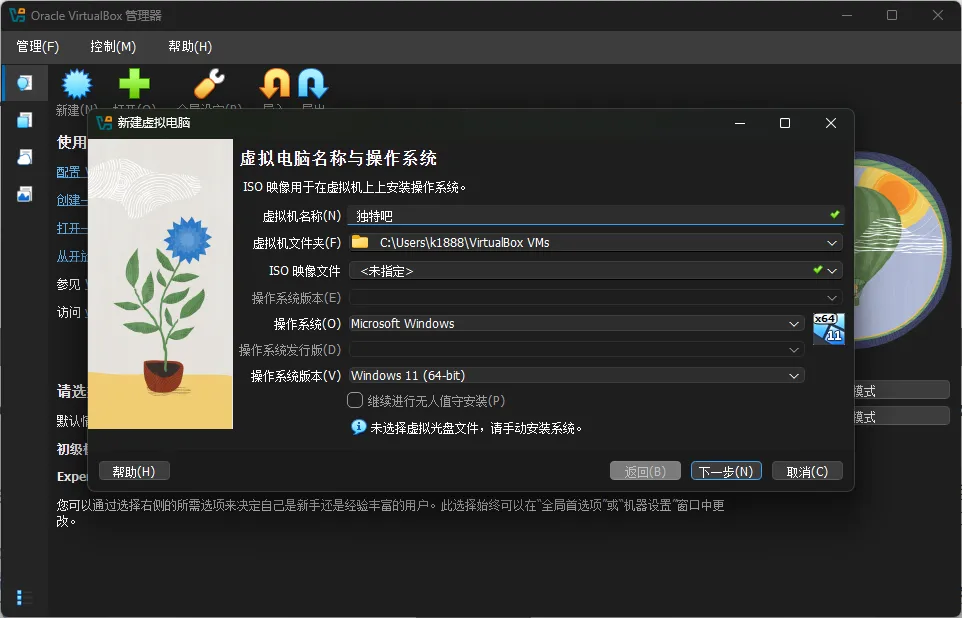Click the 帮助(H) button in the dialog
Screen dimensions: 962x618
[134, 471]
